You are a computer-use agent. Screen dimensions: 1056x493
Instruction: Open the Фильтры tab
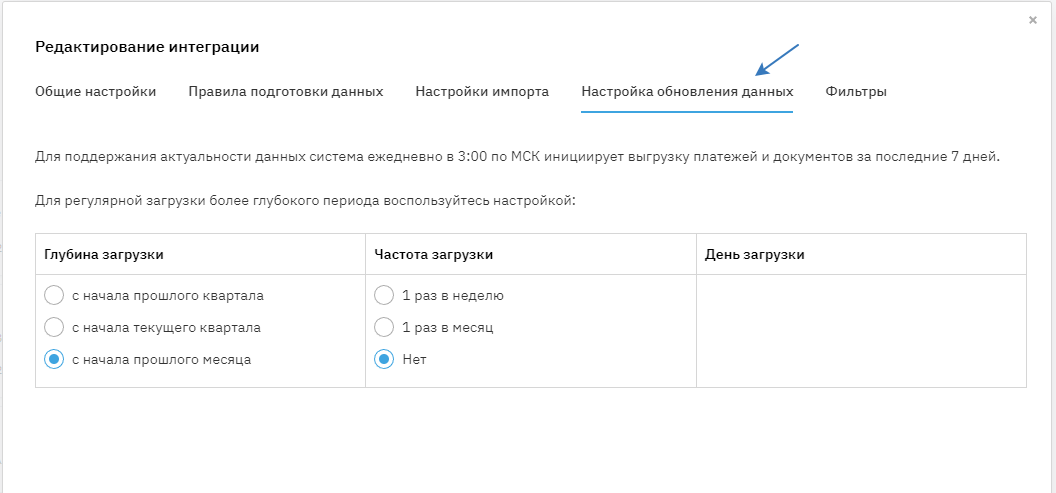coord(856,92)
